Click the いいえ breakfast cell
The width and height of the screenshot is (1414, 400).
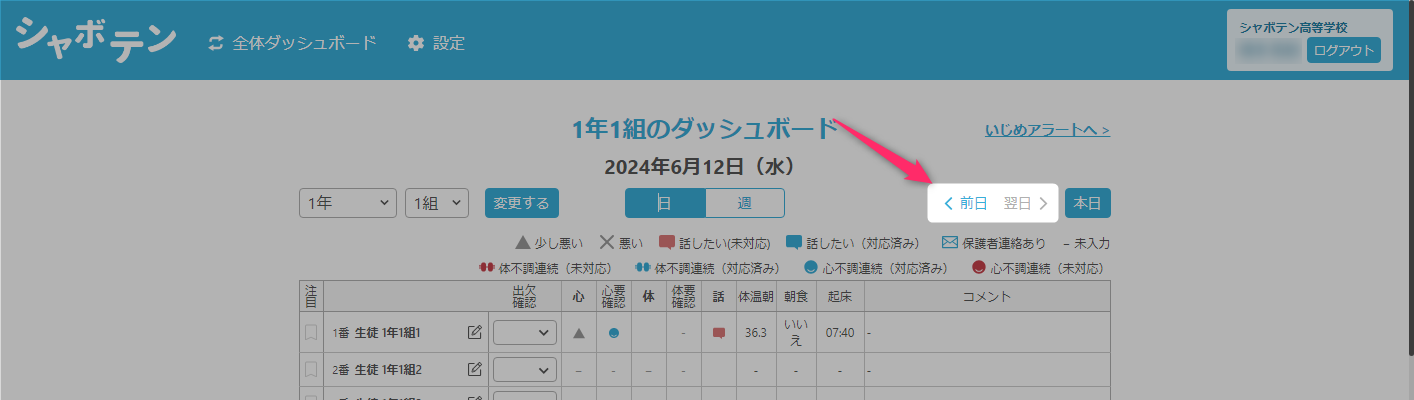coord(796,332)
